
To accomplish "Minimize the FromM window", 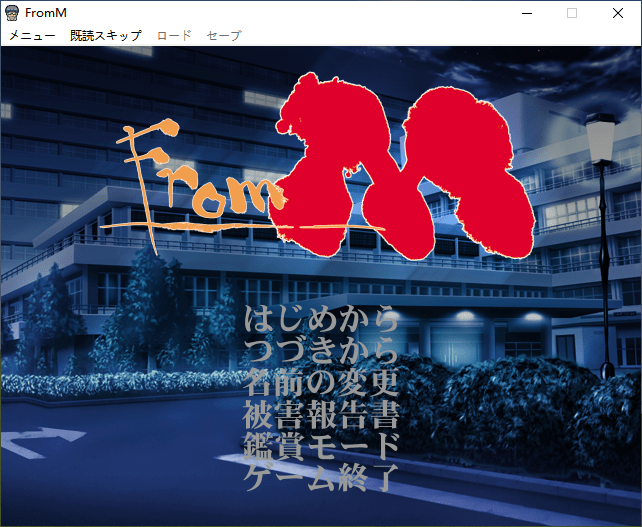I will [526, 13].
